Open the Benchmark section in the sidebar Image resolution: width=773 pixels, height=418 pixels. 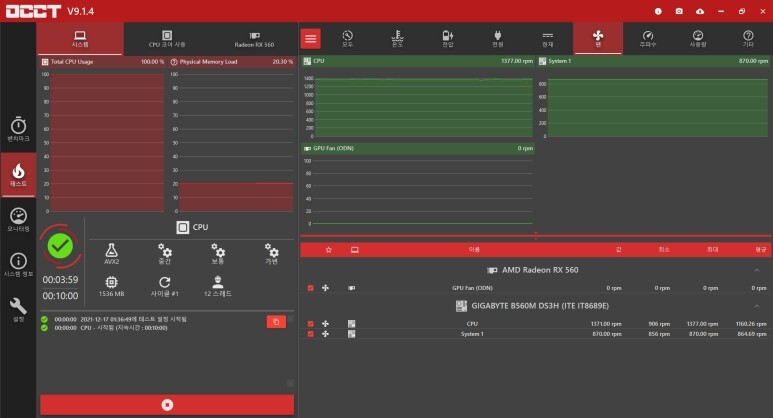[18, 129]
